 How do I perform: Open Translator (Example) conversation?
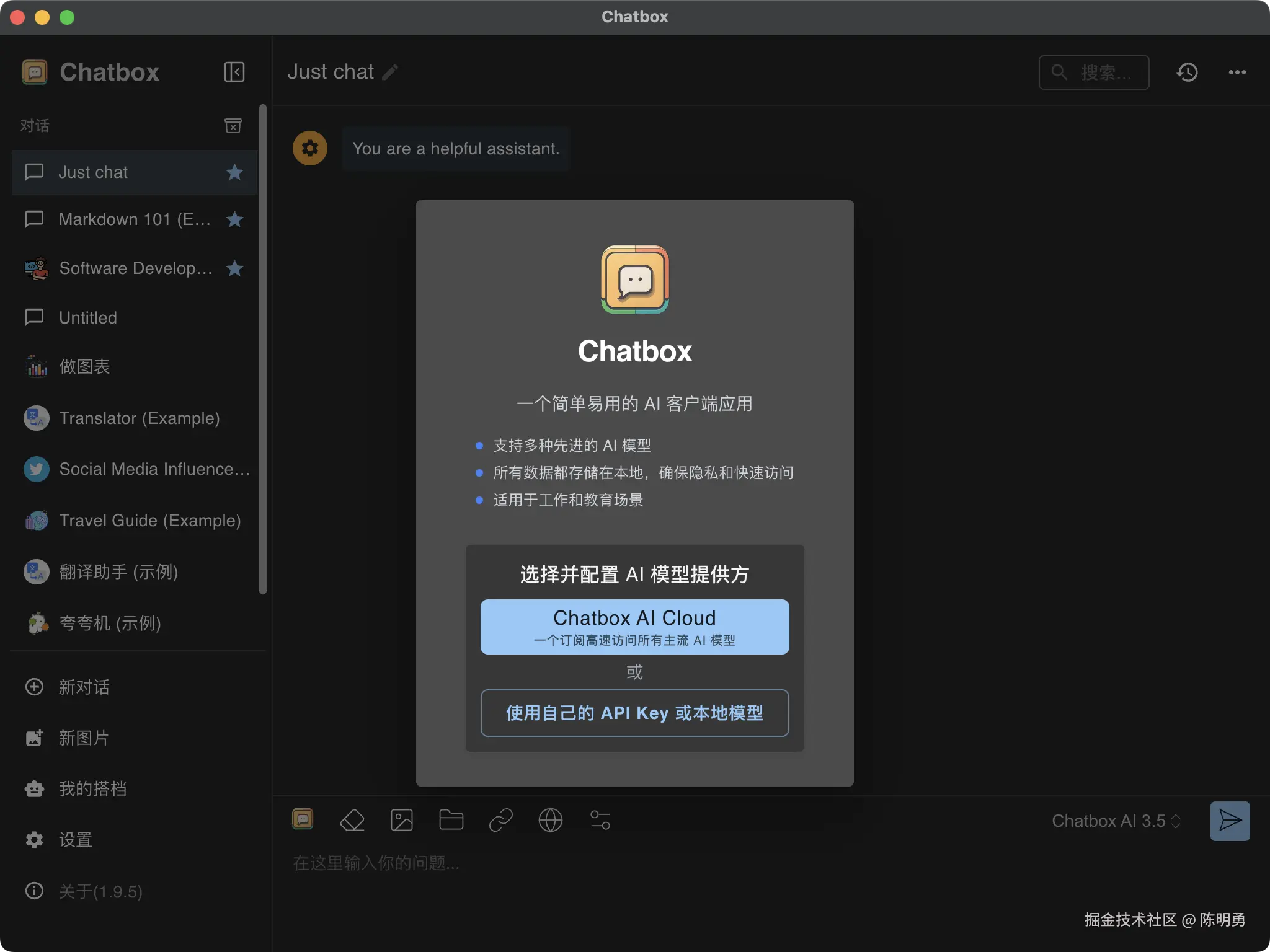coord(139,418)
